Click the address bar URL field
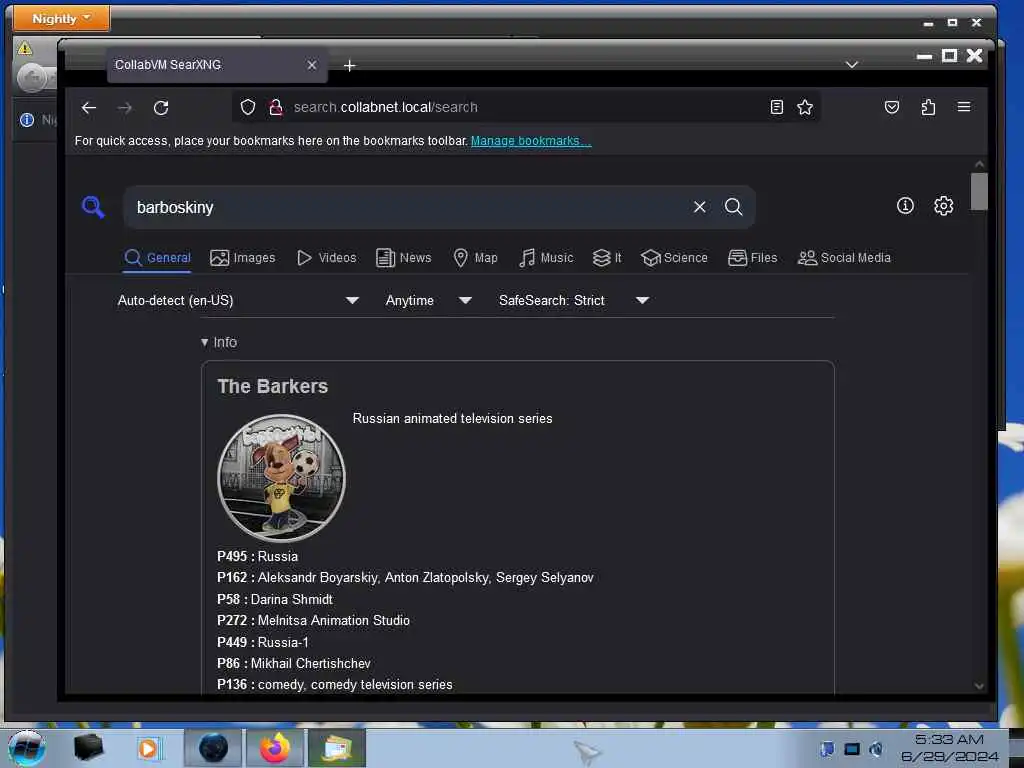This screenshot has height=768, width=1024. (526, 107)
